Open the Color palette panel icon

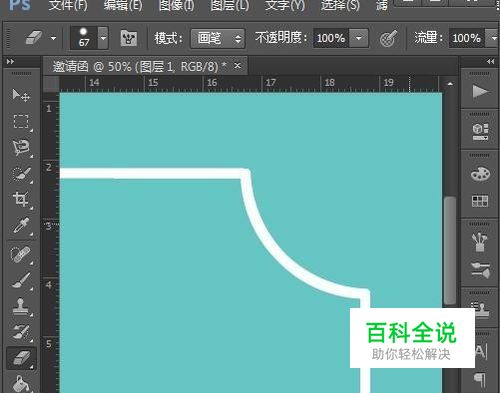click(480, 174)
